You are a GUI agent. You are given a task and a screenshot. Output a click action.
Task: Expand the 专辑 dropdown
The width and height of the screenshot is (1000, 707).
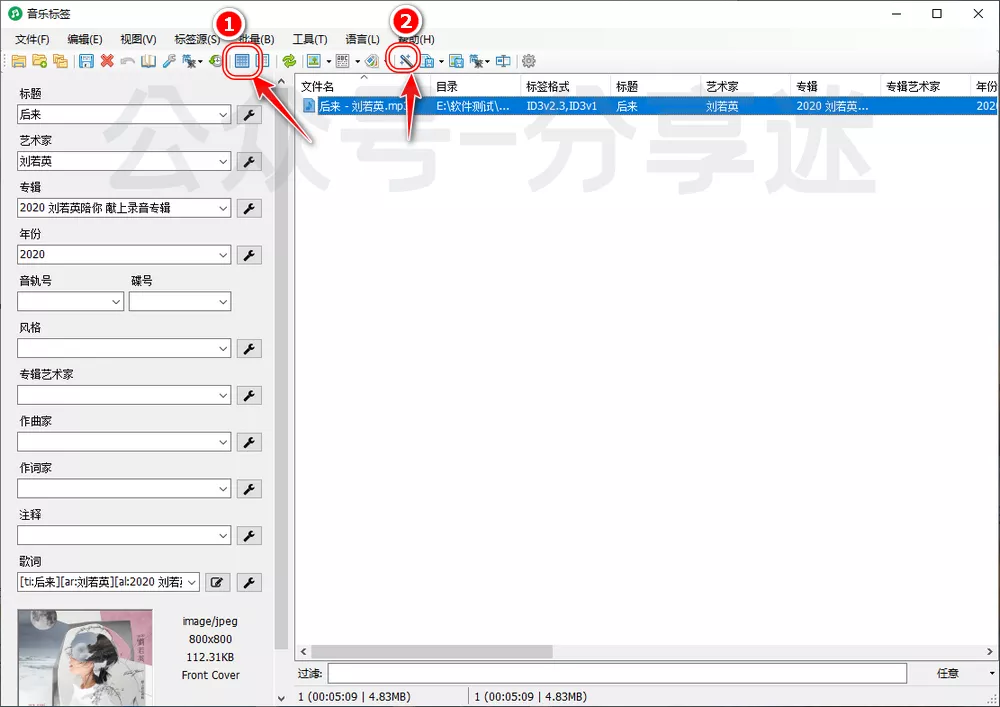[223, 208]
